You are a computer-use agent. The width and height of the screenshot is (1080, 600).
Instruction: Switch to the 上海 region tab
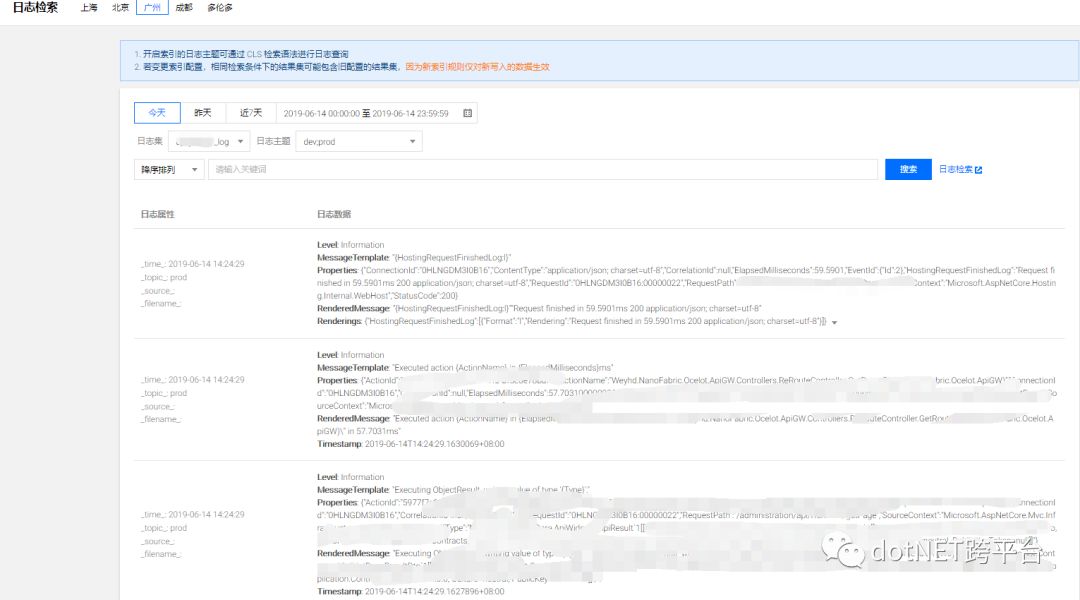click(89, 8)
